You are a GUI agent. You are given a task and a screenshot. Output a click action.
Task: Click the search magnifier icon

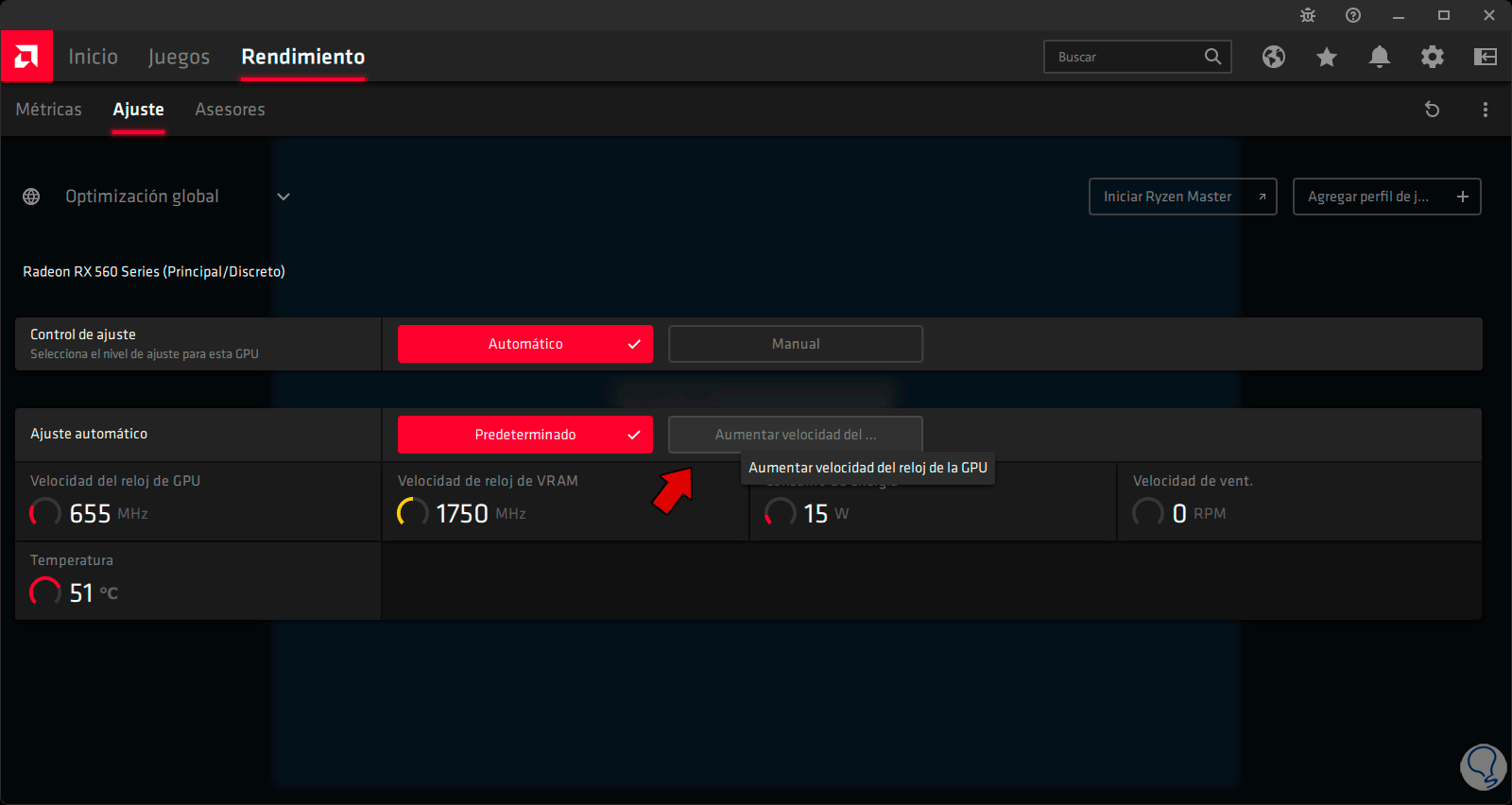click(1212, 57)
